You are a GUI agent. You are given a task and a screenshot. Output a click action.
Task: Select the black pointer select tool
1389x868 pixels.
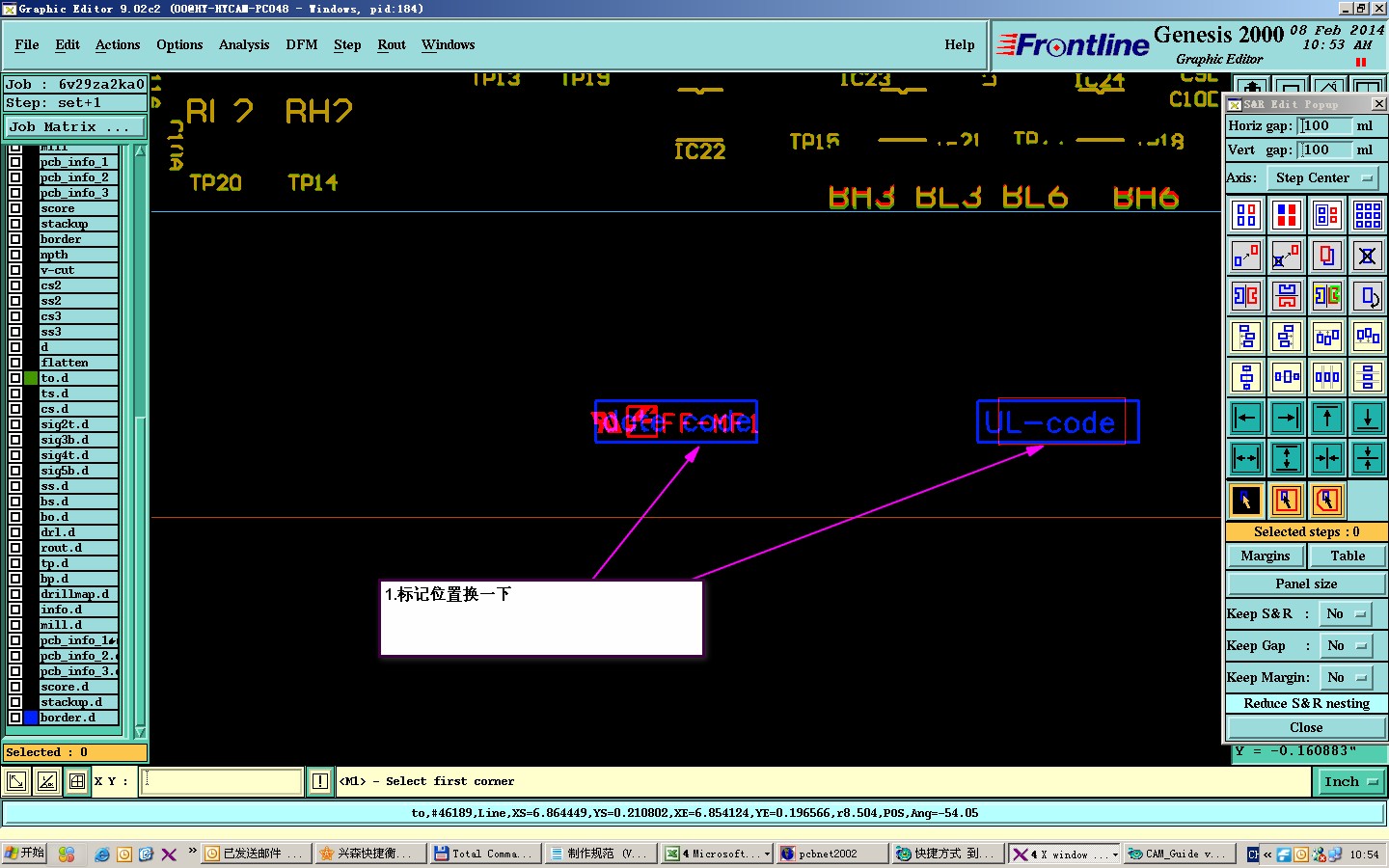coord(1246,500)
